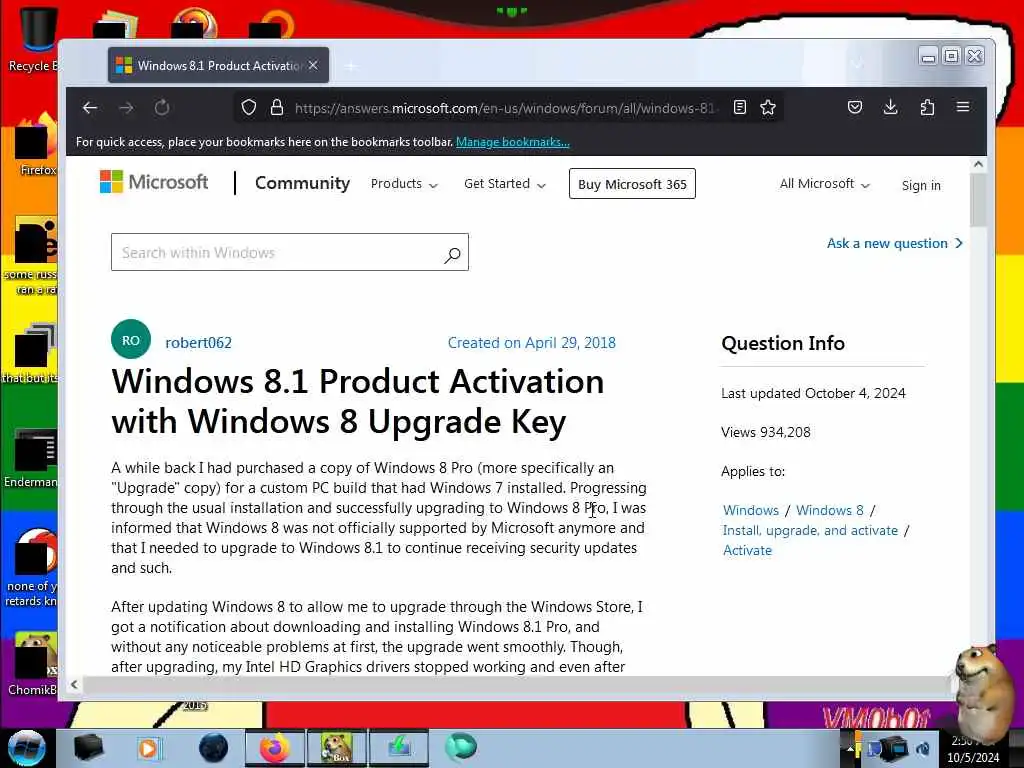Viewport: 1024px width, 768px height.
Task: Open the ChomikBox desktop icon
Action: [33, 663]
